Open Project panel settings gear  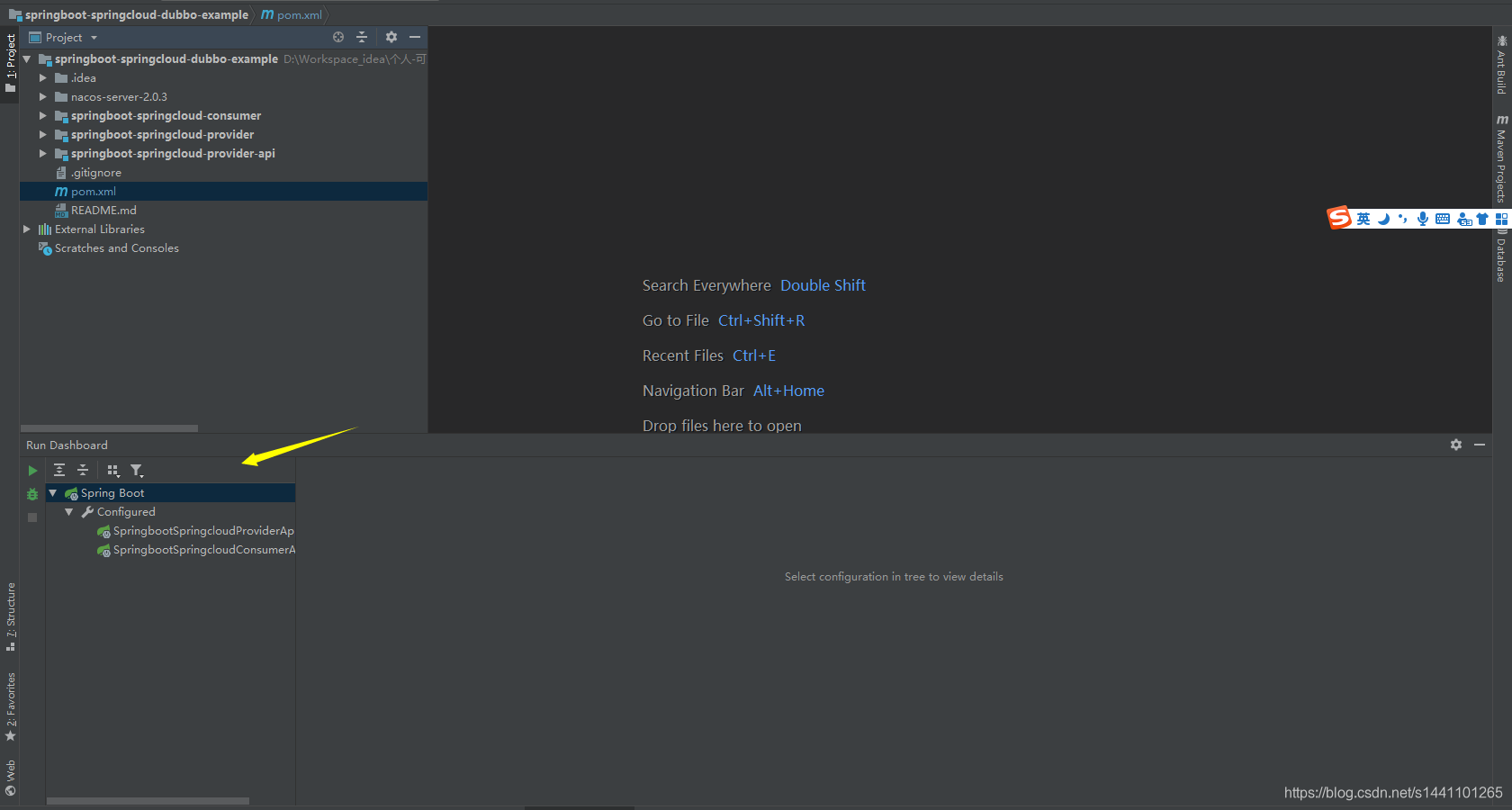click(391, 37)
